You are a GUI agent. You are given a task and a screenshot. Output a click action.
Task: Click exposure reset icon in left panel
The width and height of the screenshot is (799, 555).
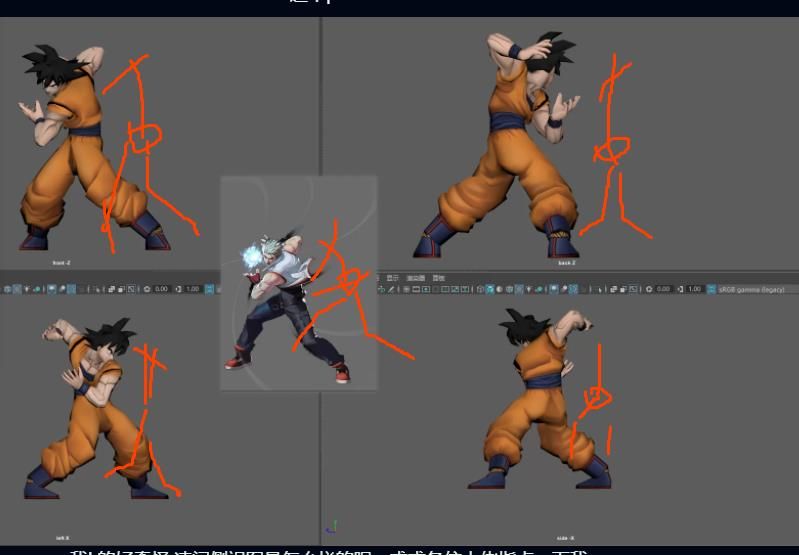pyautogui.click(x=147, y=289)
